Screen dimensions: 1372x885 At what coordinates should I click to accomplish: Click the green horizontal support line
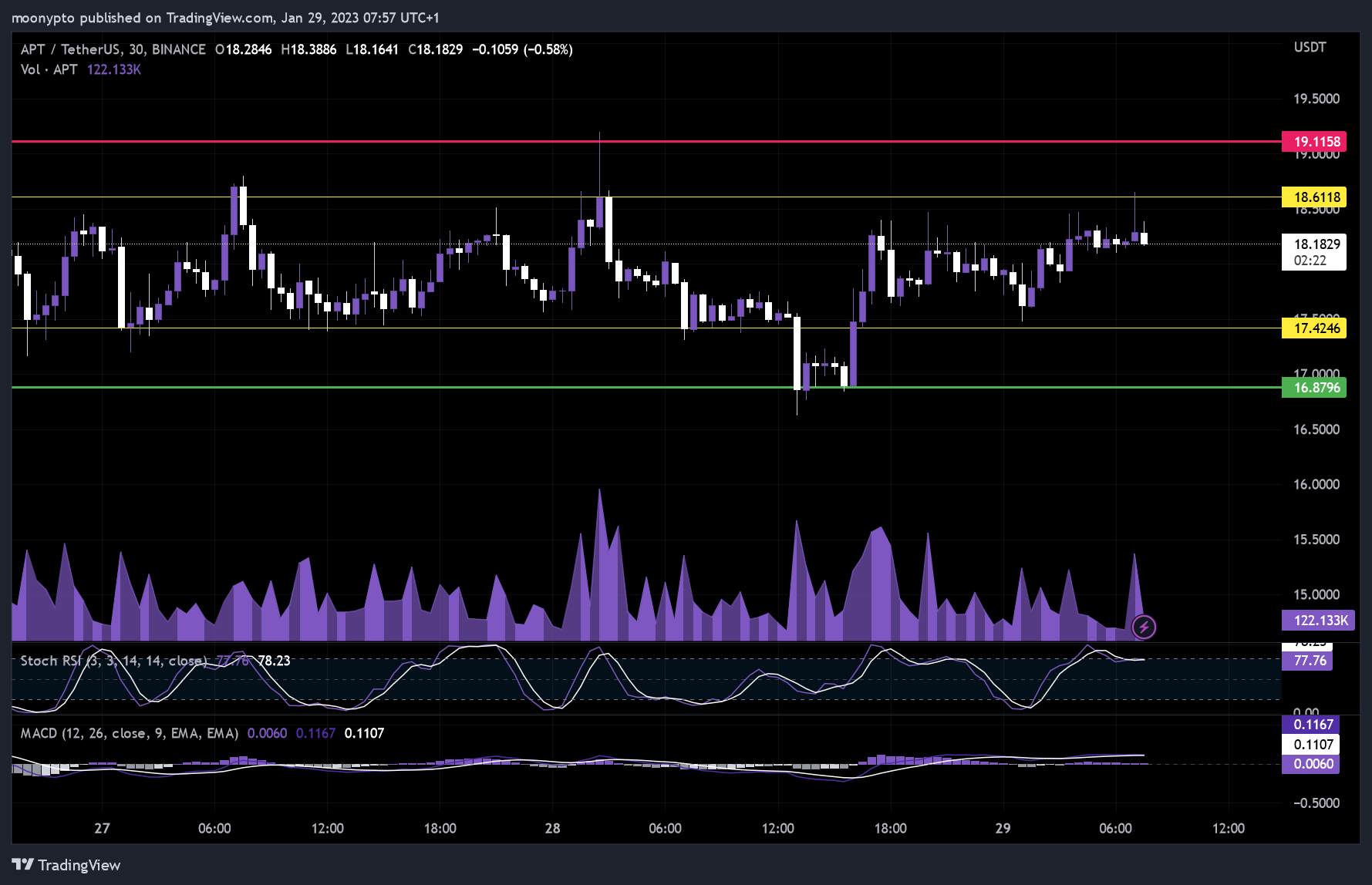(x=646, y=388)
